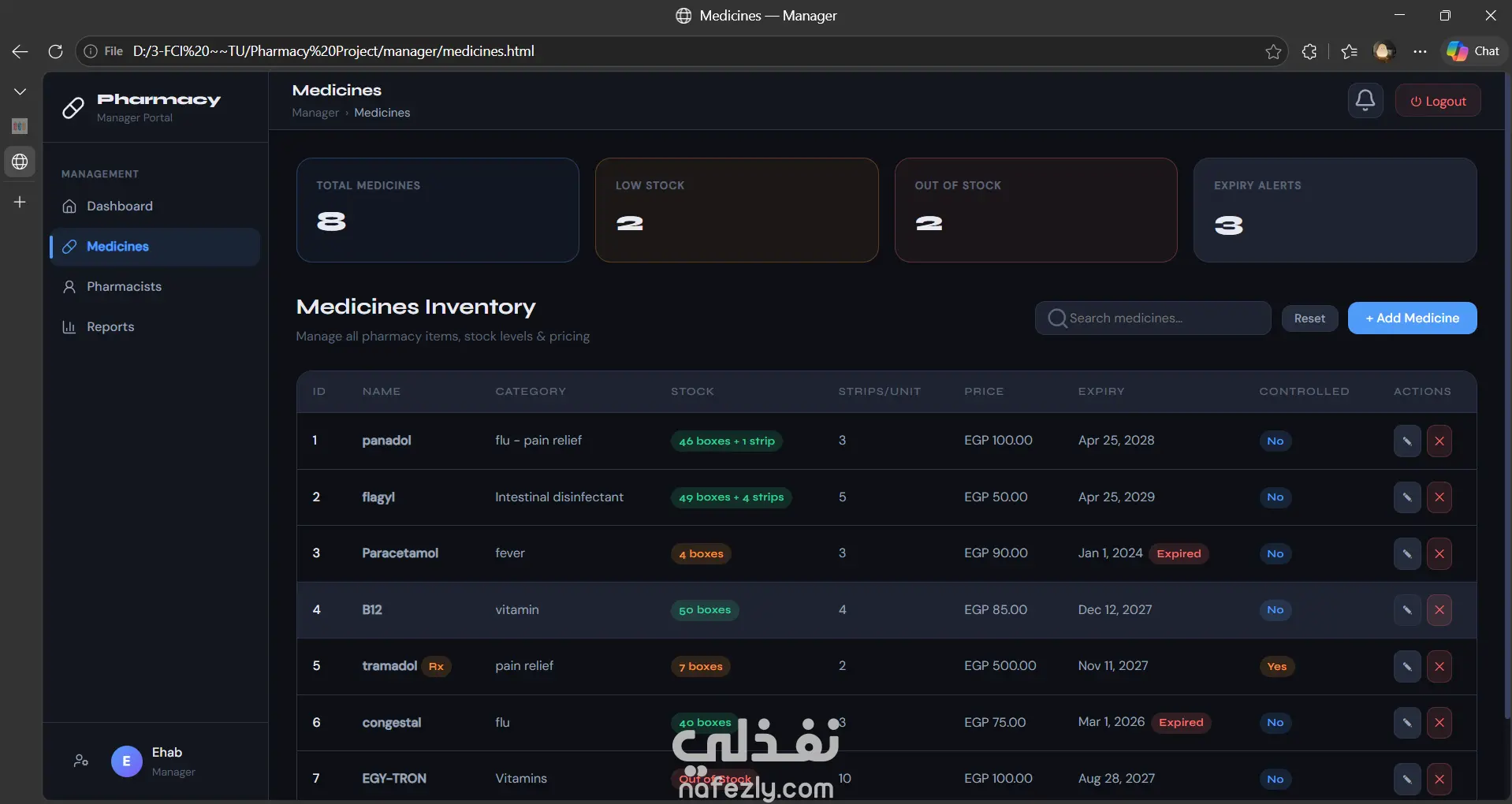Image resolution: width=1512 pixels, height=804 pixels.
Task: Click the Stock column header
Action: click(692, 392)
